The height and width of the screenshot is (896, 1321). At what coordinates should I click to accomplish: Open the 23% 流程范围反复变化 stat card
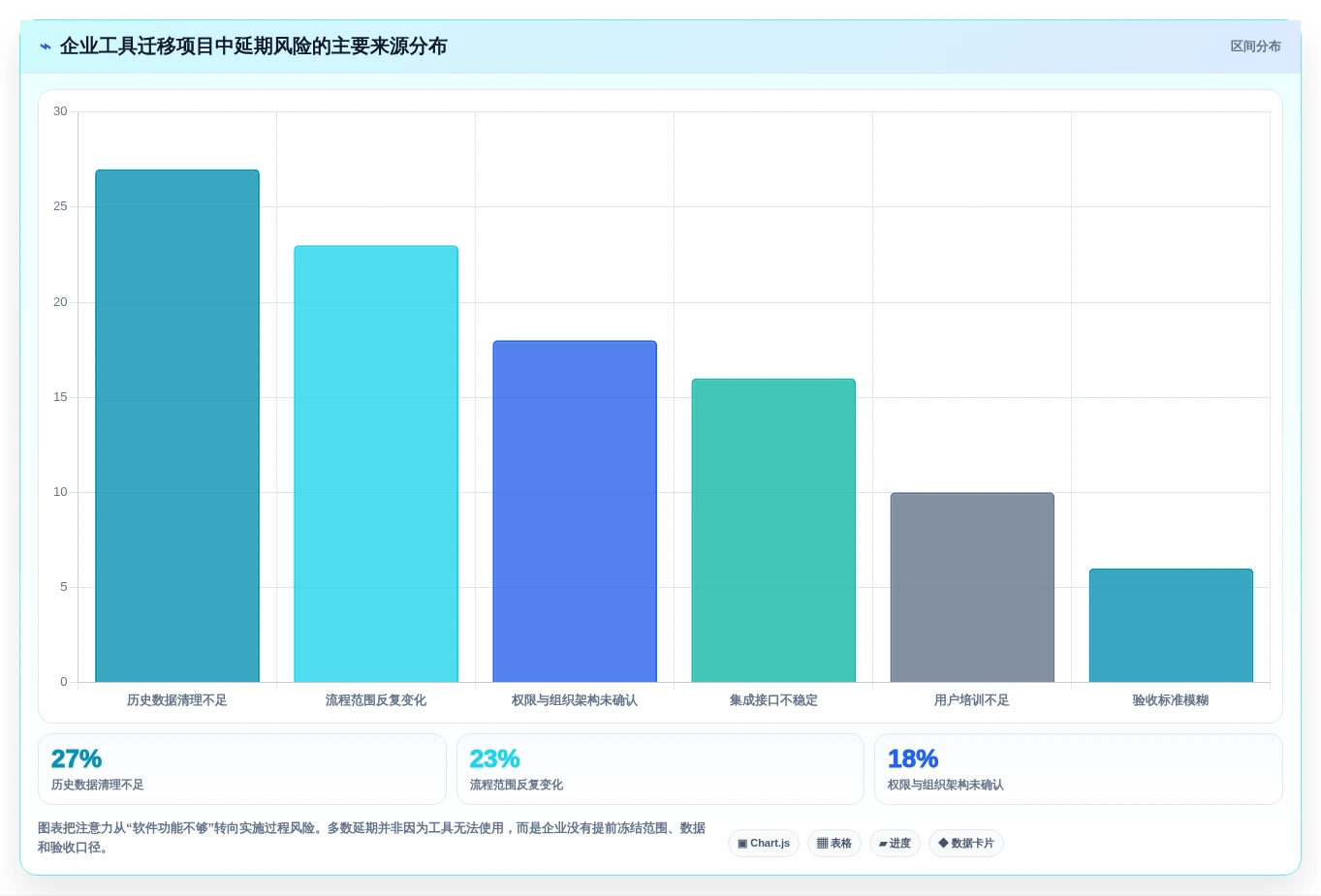point(660,769)
